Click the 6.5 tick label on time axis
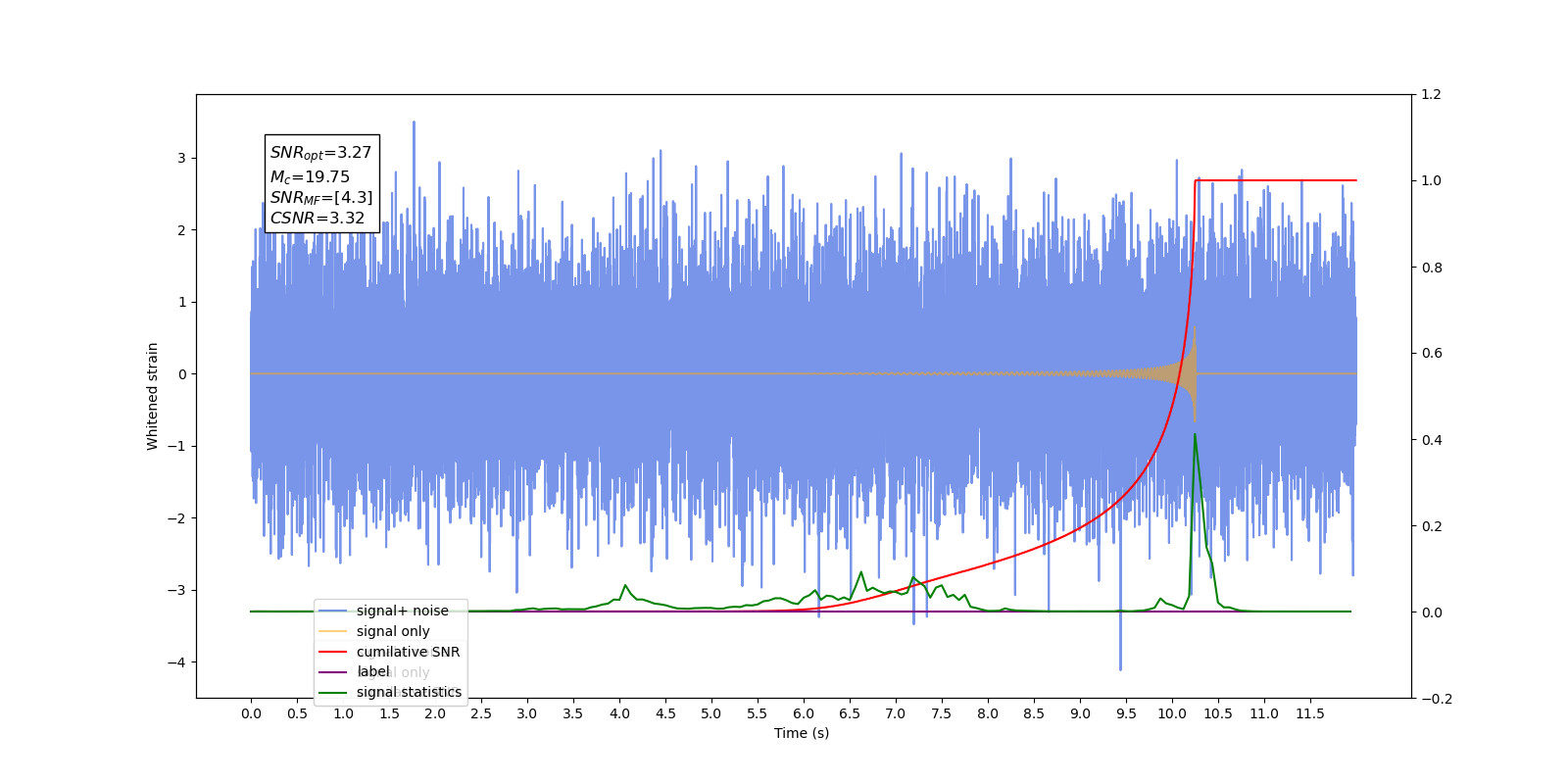Image resolution: width=1568 pixels, height=784 pixels. 850,713
